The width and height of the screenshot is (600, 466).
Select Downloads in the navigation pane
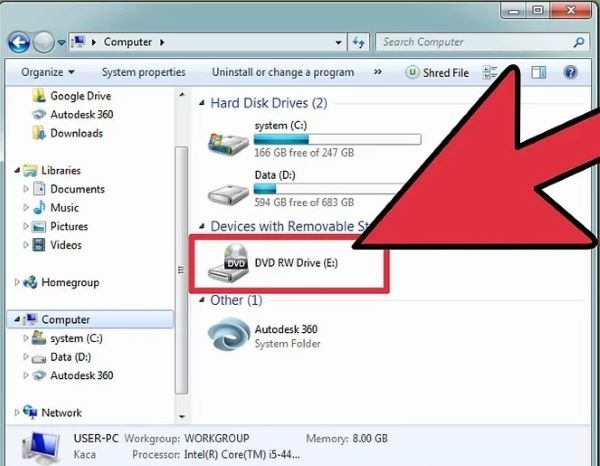pyautogui.click(x=76, y=133)
